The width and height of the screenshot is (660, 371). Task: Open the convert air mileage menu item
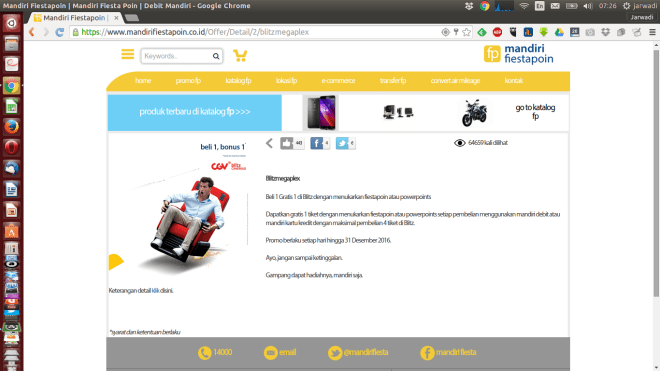pos(455,80)
